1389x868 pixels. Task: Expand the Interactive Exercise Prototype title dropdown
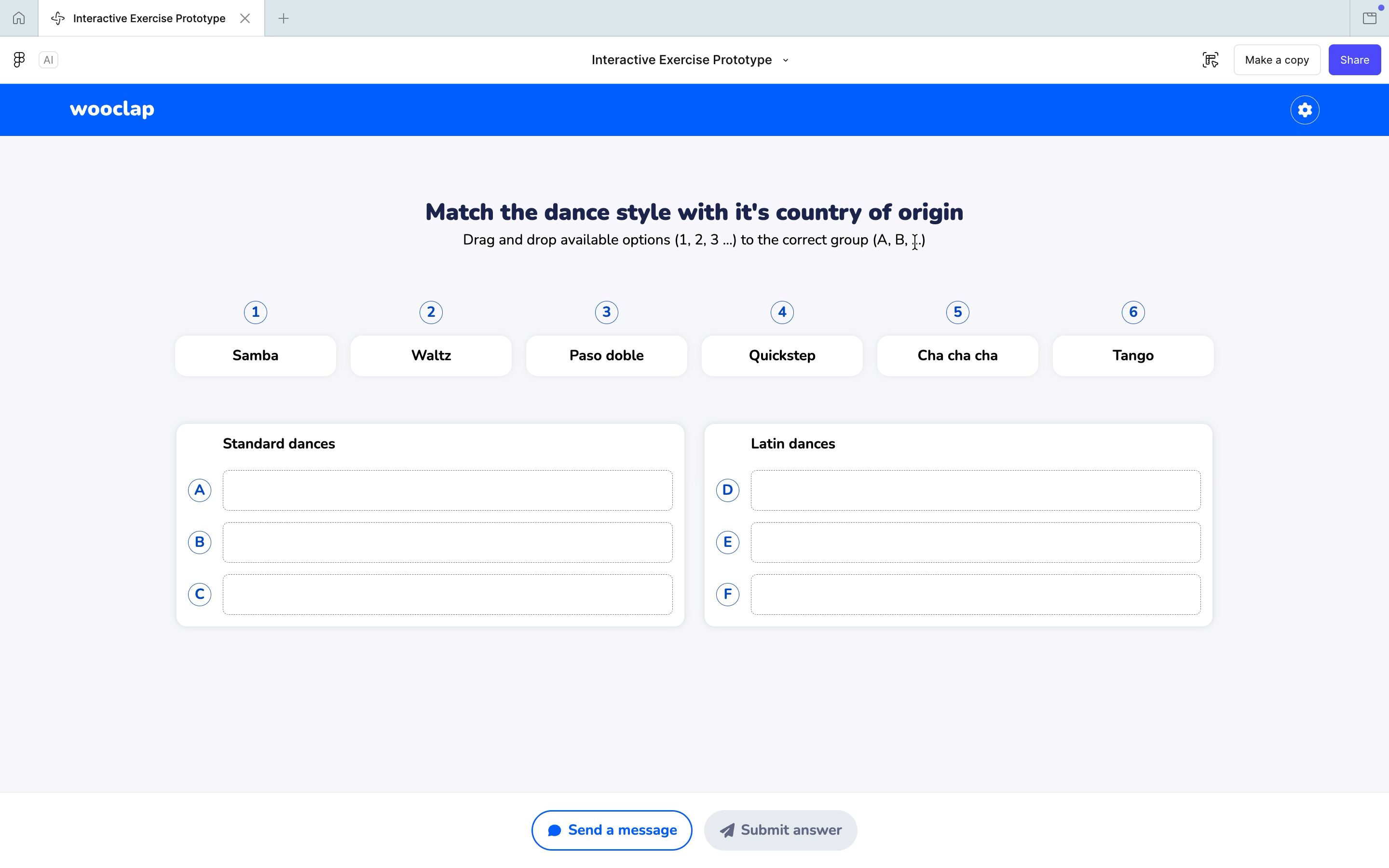(785, 60)
